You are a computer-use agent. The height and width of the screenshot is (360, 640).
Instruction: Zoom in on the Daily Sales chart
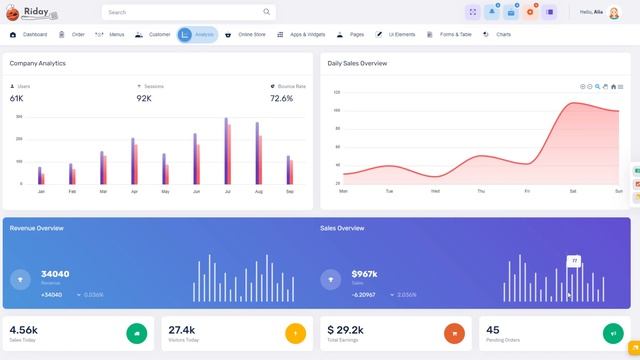coord(582,87)
